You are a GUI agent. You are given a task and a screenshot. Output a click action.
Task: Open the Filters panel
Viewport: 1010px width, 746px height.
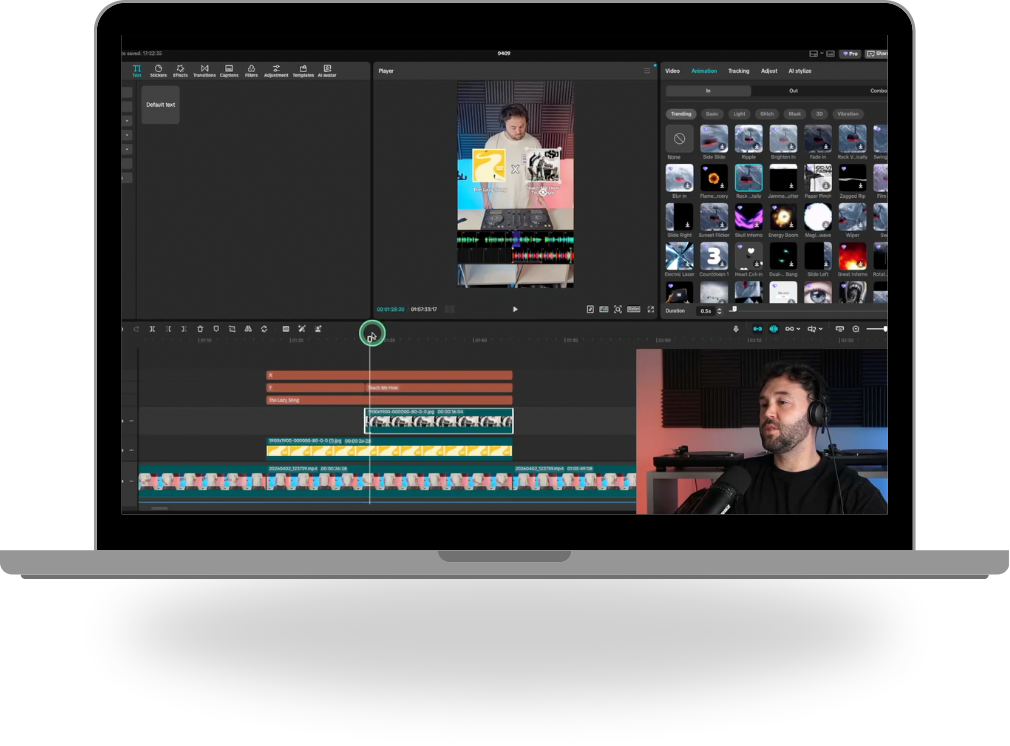tap(251, 71)
